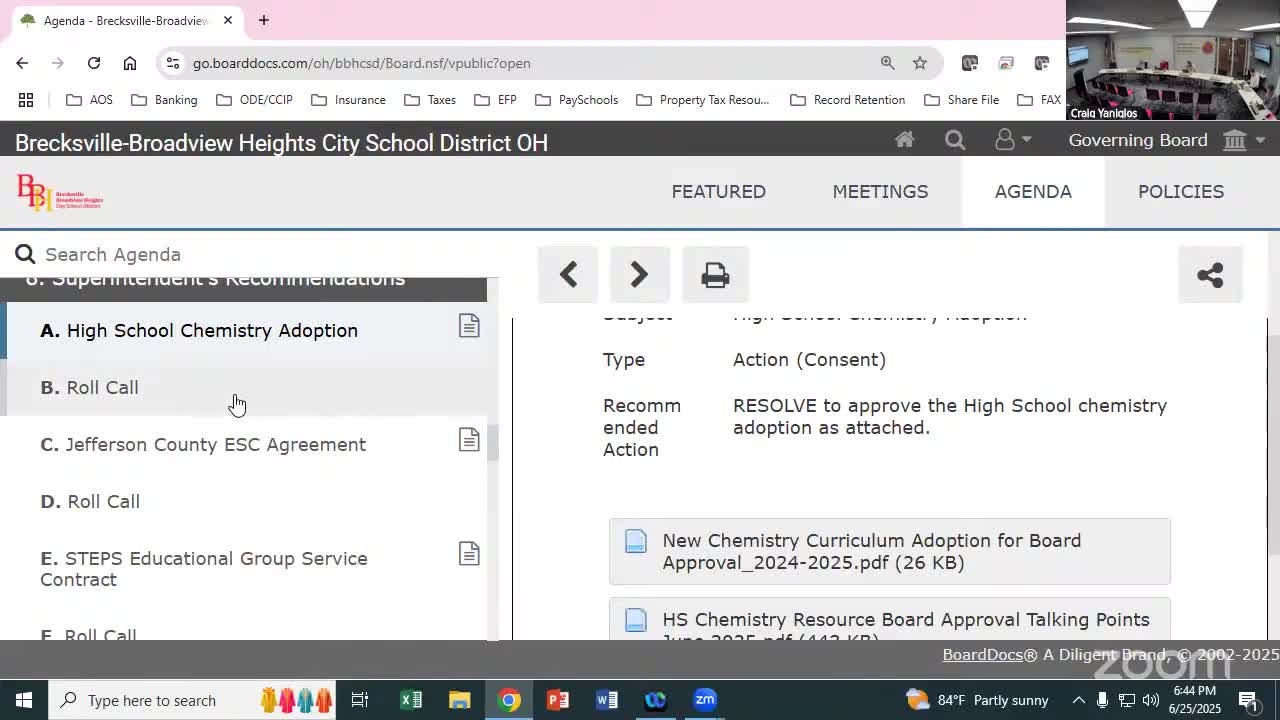Switch to the POLICIES tab
Viewport: 1280px width, 720px height.
(x=1180, y=191)
